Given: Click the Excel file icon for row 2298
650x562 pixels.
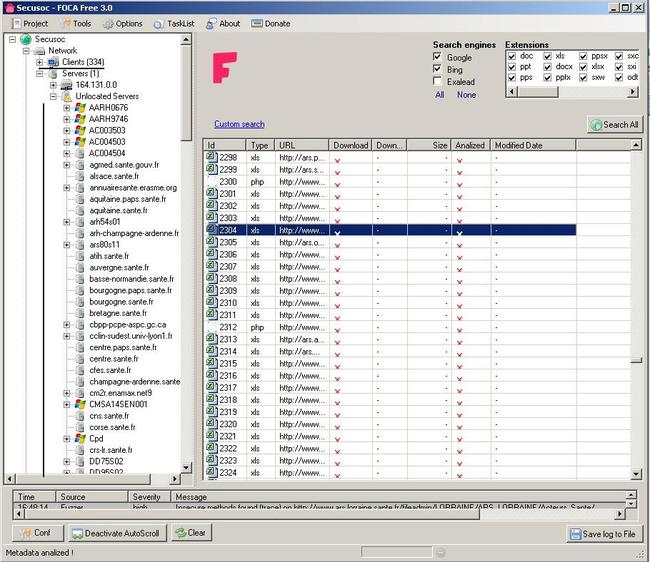Looking at the screenshot, I should pyautogui.click(x=211, y=158).
